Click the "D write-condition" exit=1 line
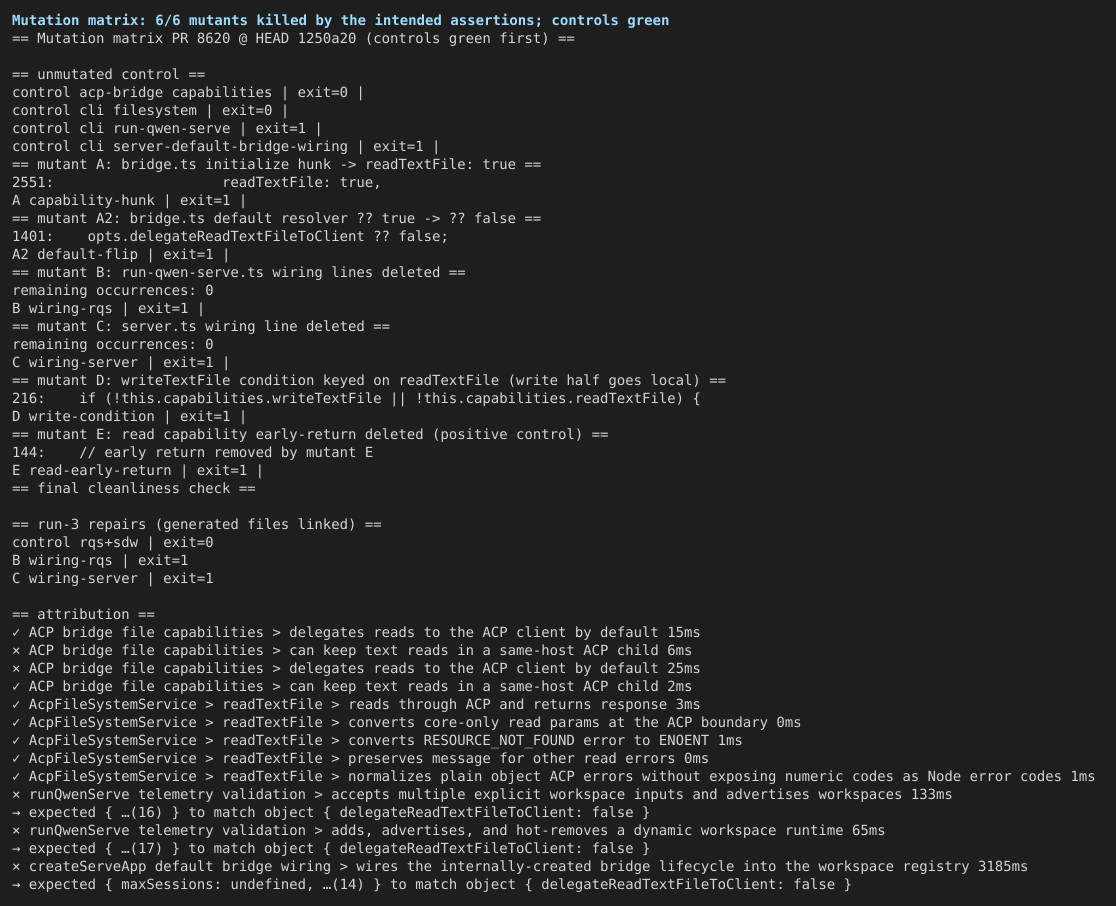Screen dimensions: 1116x906 click(129, 416)
